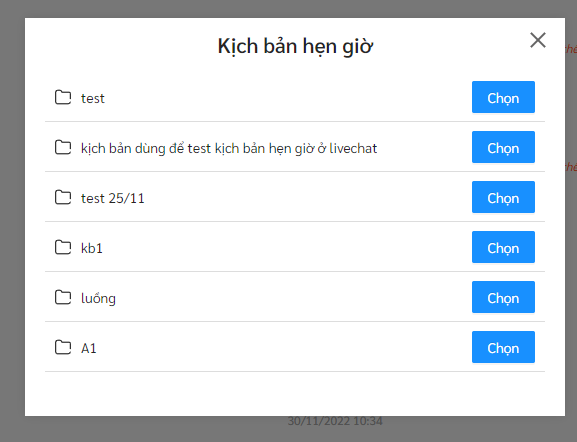Close the Kịch bản hẹn giờ dialog
Screen dimensions: 577x442
tap(538, 40)
